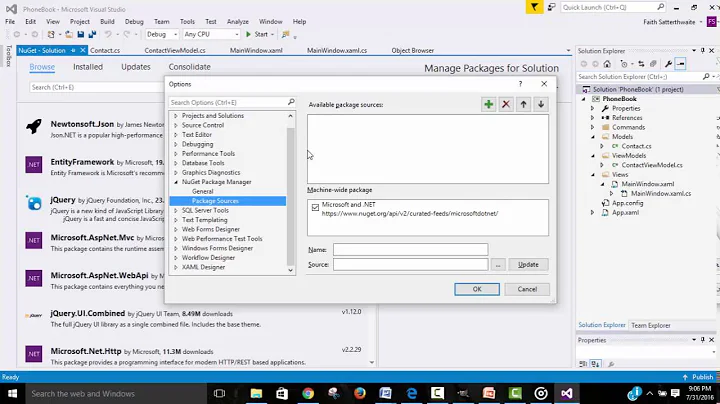Expand Text Editor options node
This screenshot has height=404, width=720.
175,135
